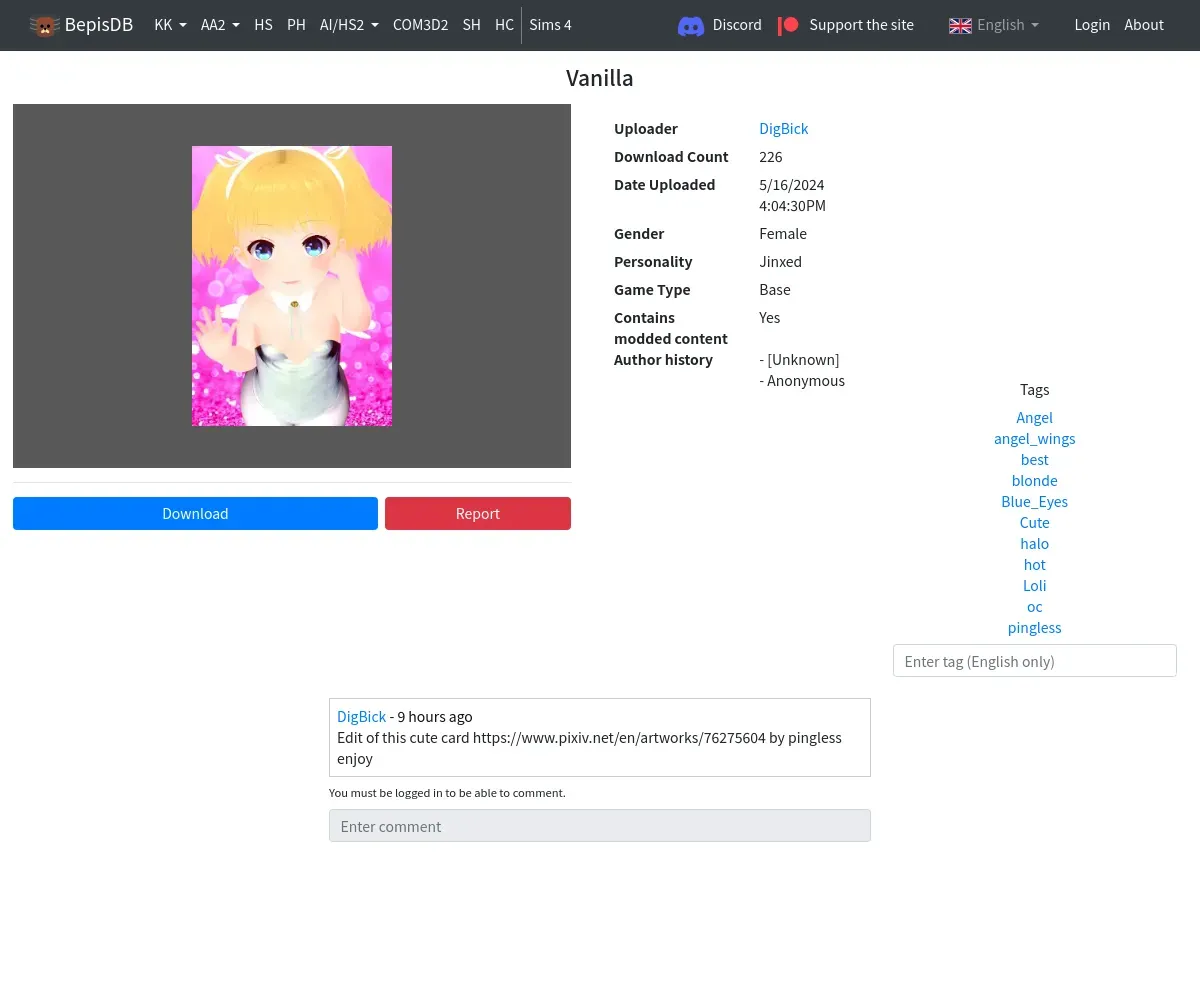1200x1000 pixels.
Task: Open the SH section
Action: [x=472, y=25]
